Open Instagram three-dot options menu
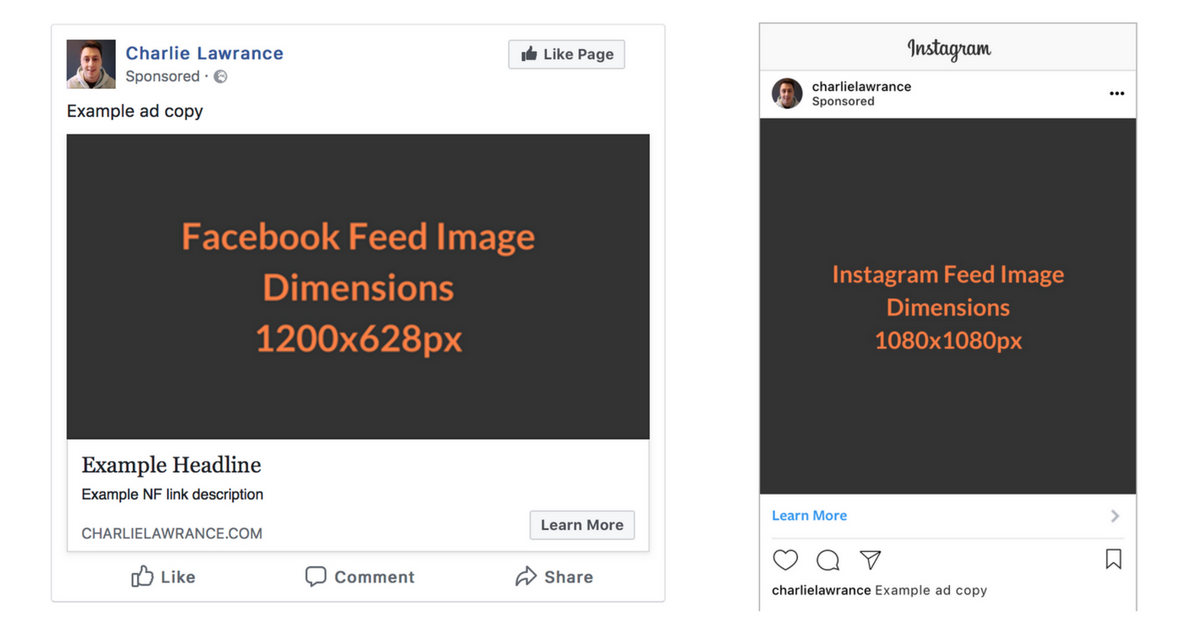The image size is (1200, 628). [x=1117, y=94]
